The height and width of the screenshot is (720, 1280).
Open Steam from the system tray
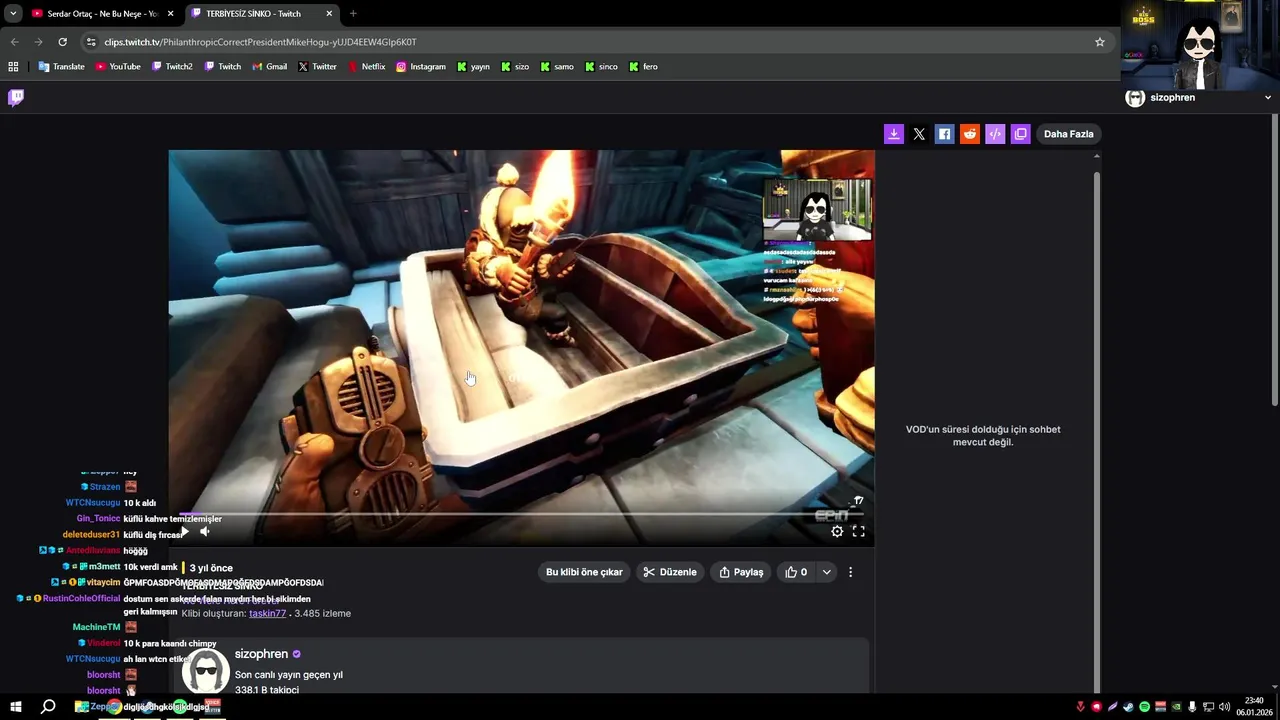tap(1129, 707)
